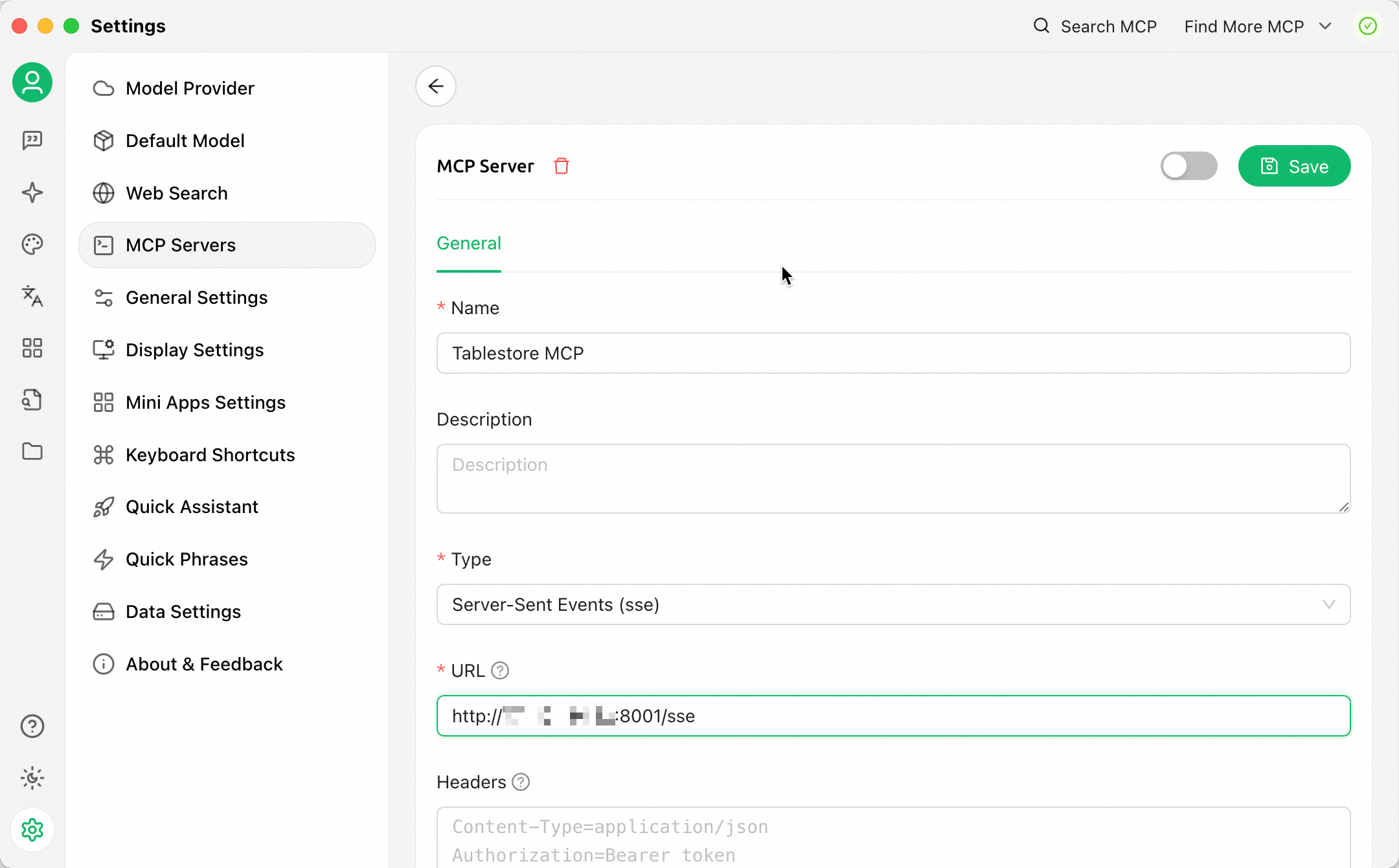
Task: Open the files folder sidebar icon
Action: [32, 451]
